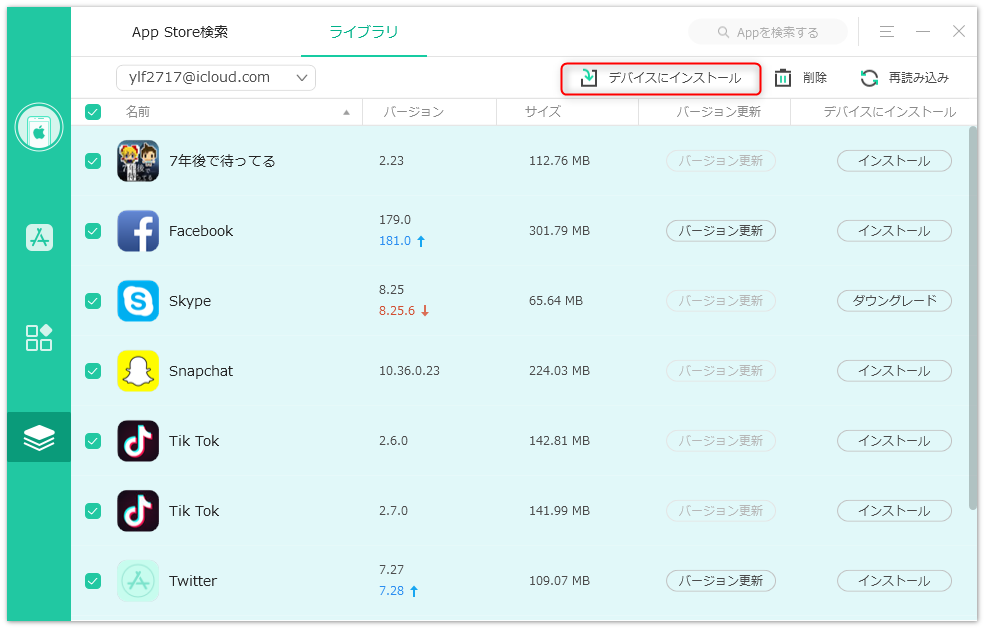
Task: Toggle the select-all header checkbox
Action: click(x=93, y=112)
